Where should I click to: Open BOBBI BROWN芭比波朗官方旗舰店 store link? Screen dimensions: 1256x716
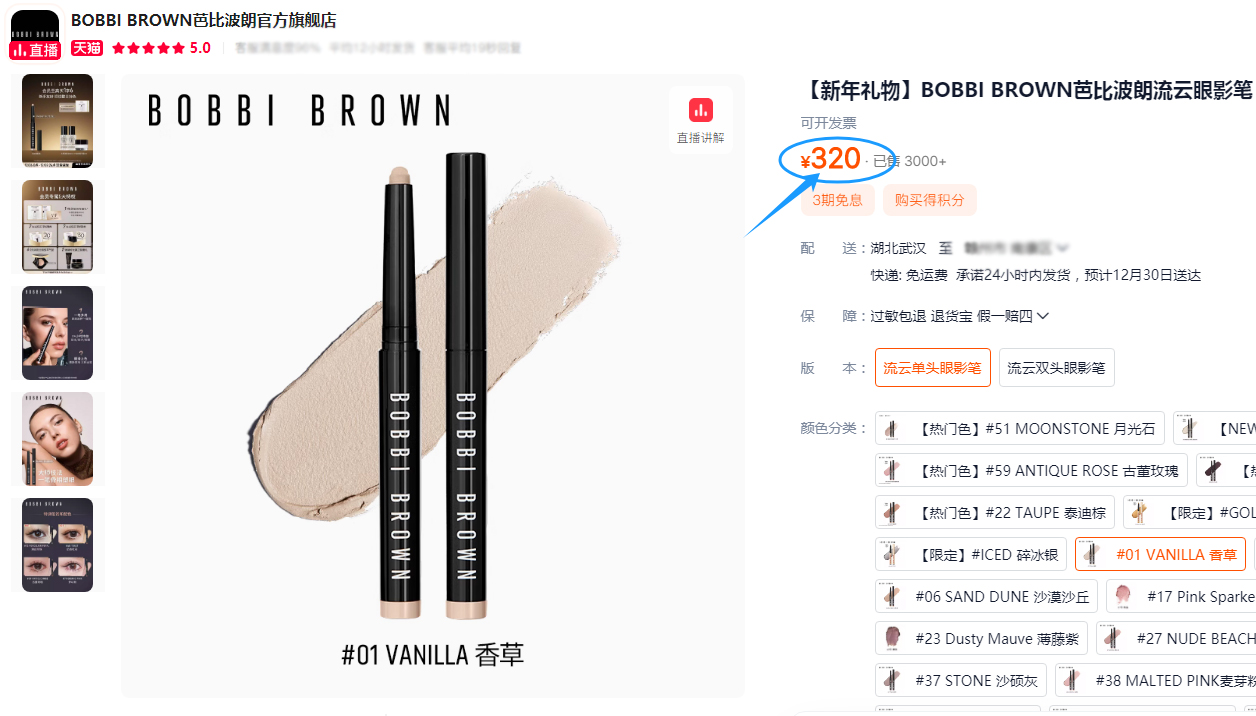coord(203,20)
